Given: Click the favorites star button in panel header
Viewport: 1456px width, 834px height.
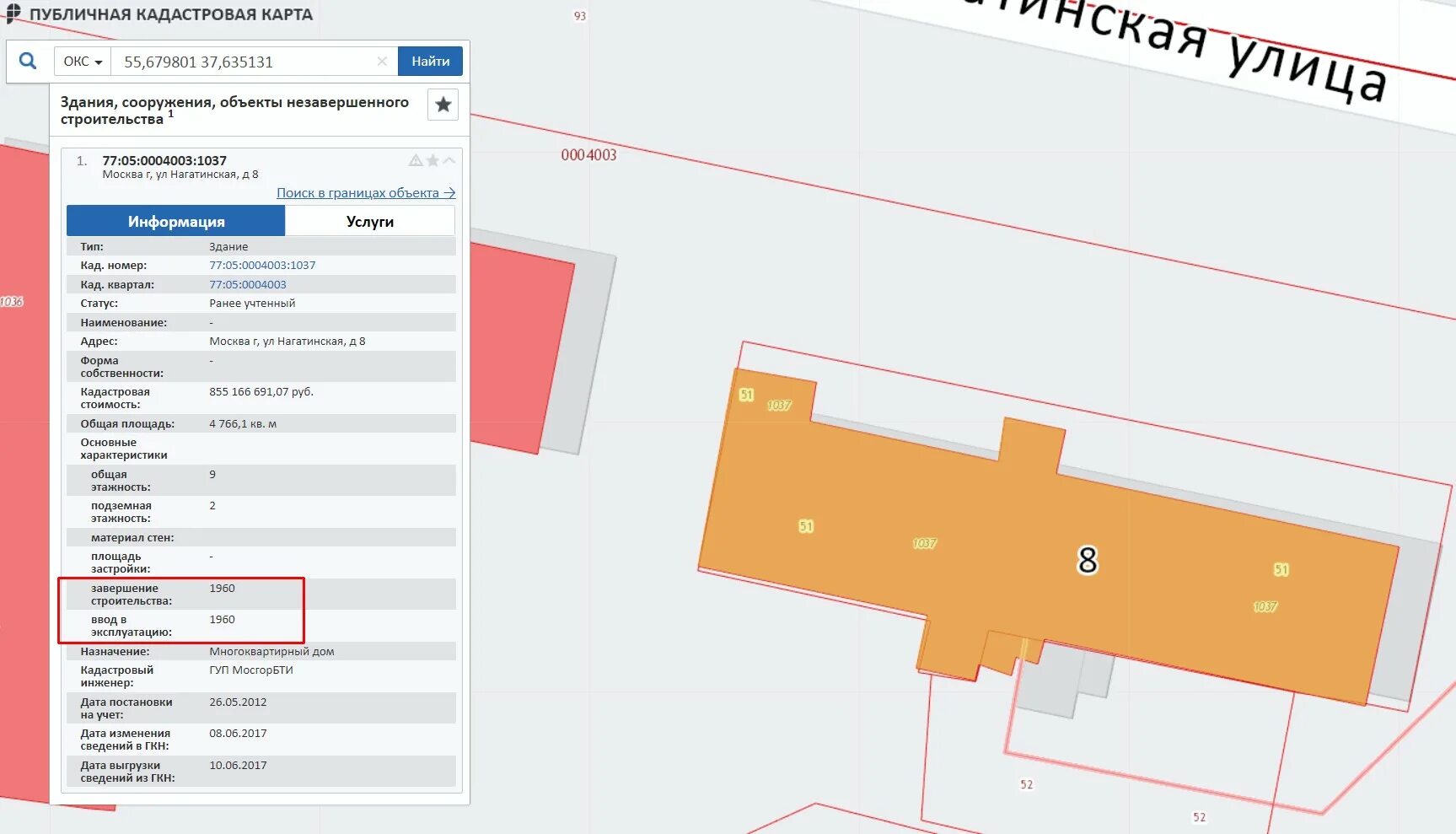Looking at the screenshot, I should [x=443, y=105].
